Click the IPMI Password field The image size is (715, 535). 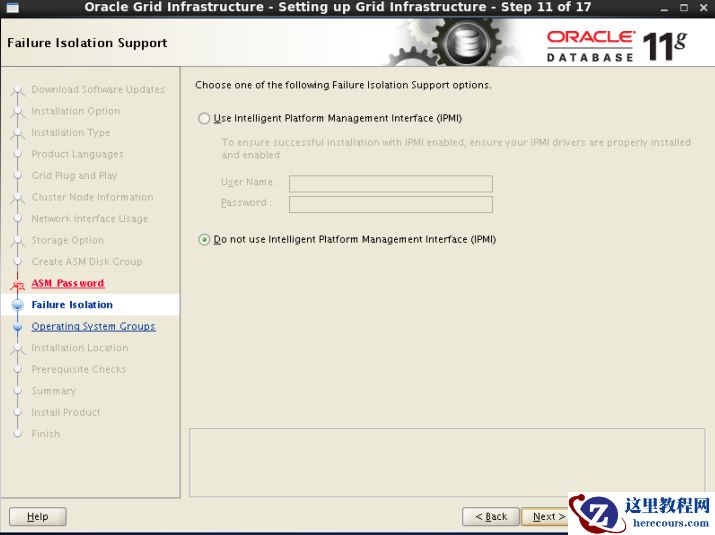coord(391,204)
